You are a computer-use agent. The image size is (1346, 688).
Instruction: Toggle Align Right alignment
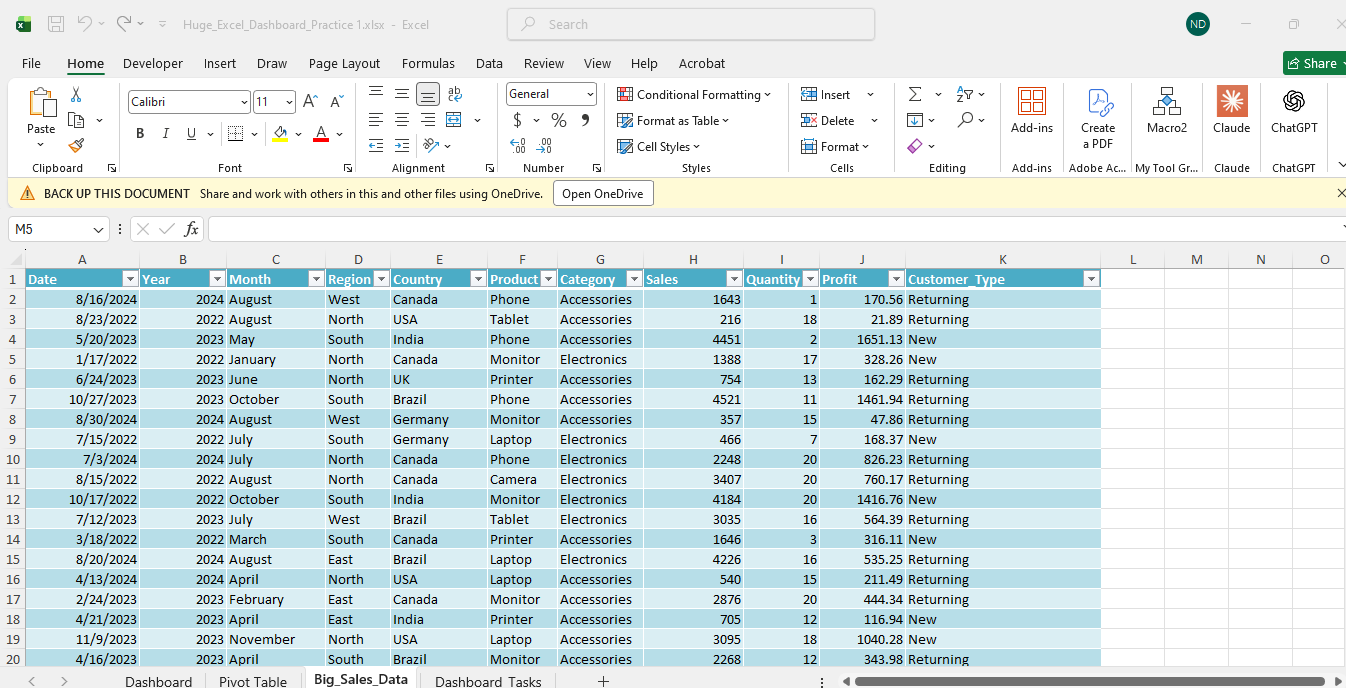click(428, 120)
